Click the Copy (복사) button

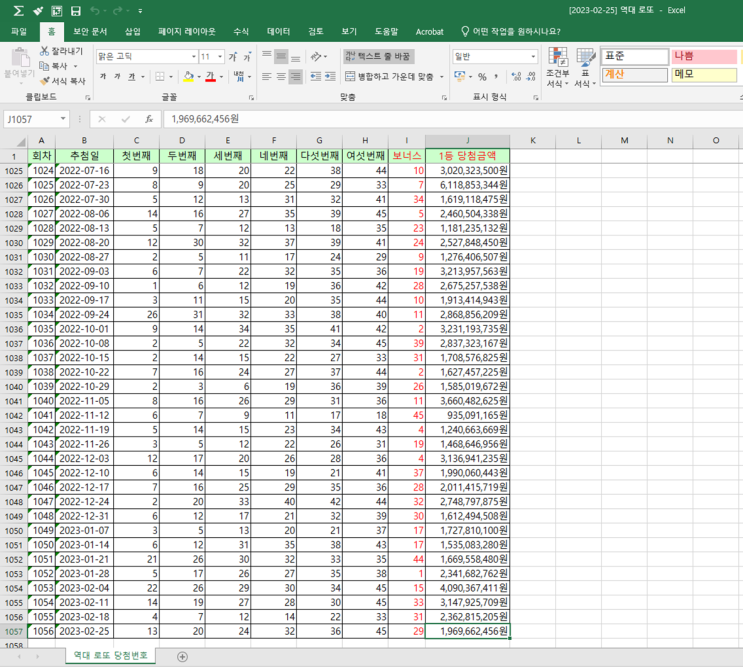[54, 66]
